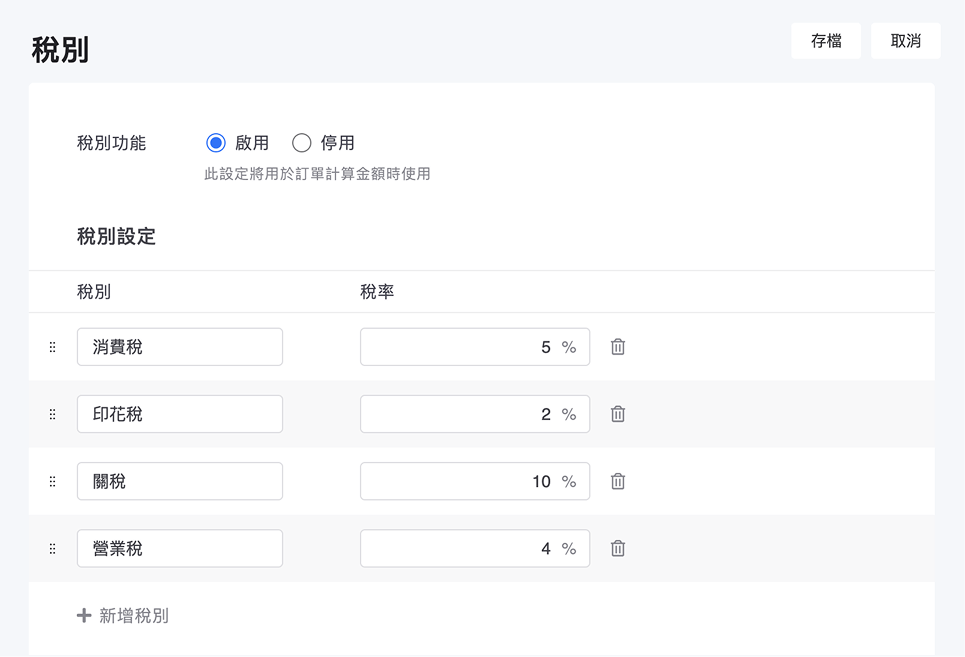This screenshot has width=965, height=657.
Task: Click drag handle of 關稅 row
Action: [52, 481]
